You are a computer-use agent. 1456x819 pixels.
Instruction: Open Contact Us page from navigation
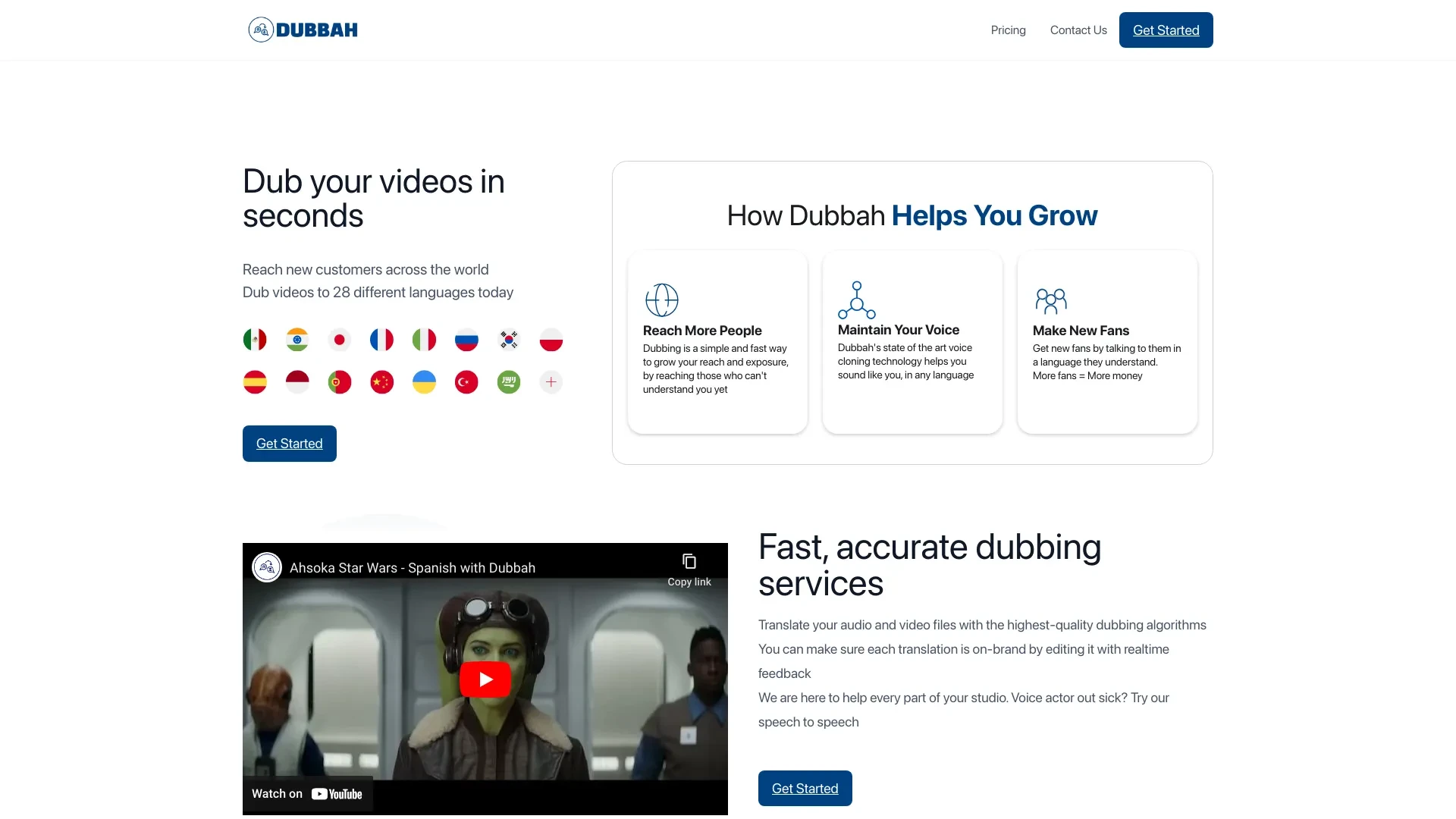tap(1079, 30)
